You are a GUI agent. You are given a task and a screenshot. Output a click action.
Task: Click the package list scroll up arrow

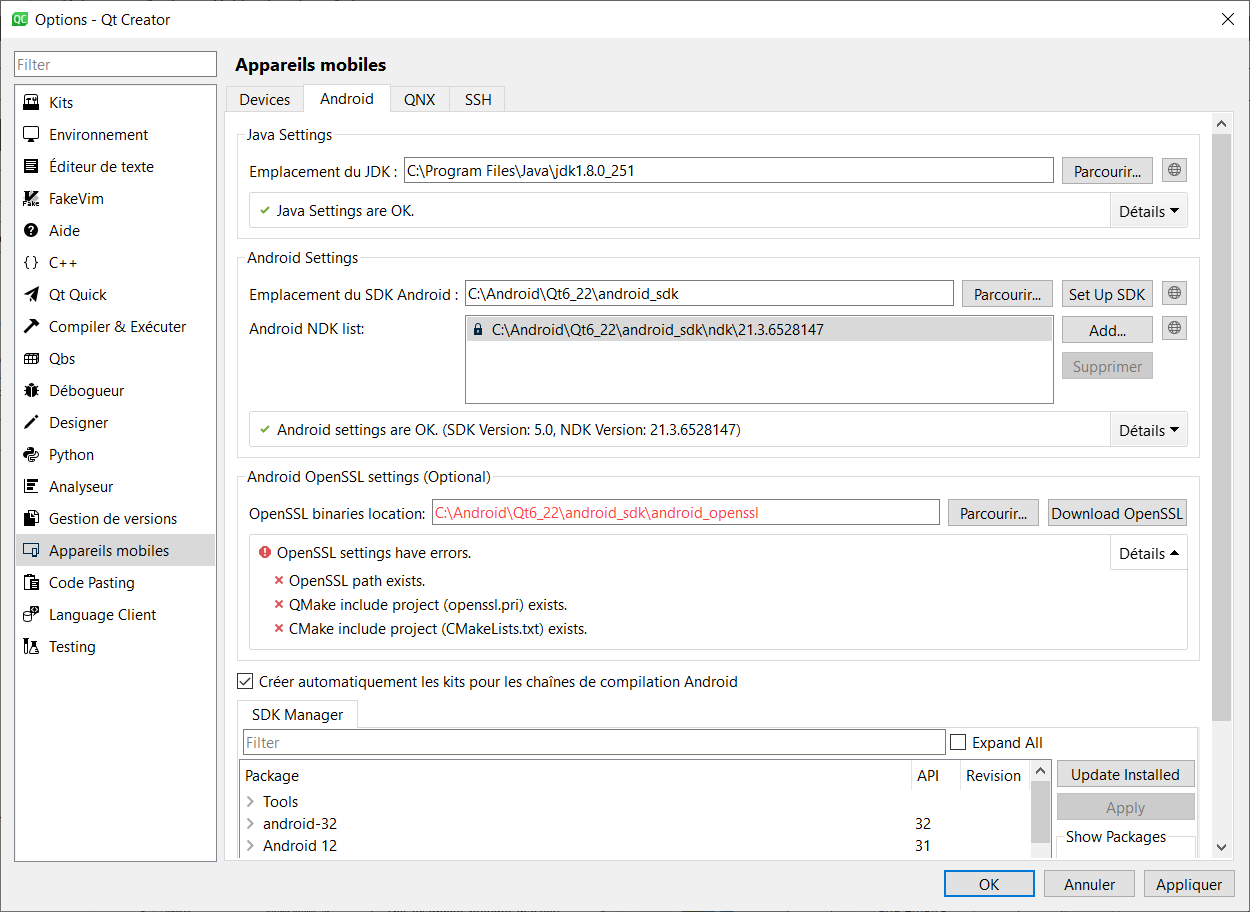(1041, 771)
